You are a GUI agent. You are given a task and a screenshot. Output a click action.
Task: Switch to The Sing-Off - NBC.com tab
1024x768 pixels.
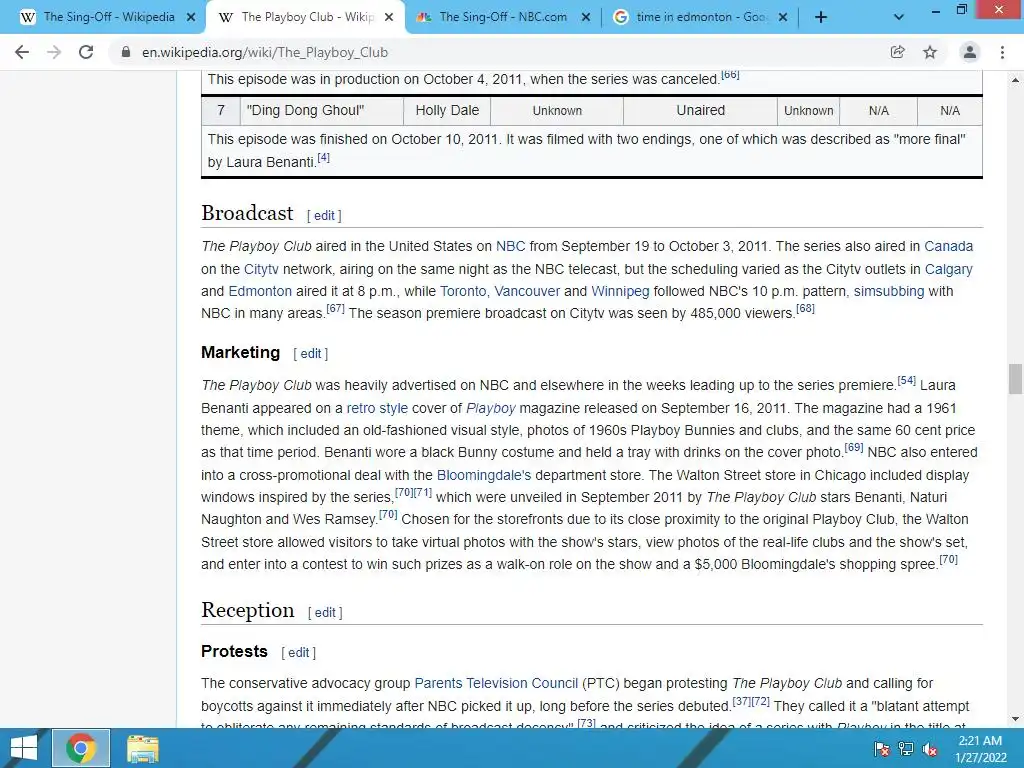[503, 18]
